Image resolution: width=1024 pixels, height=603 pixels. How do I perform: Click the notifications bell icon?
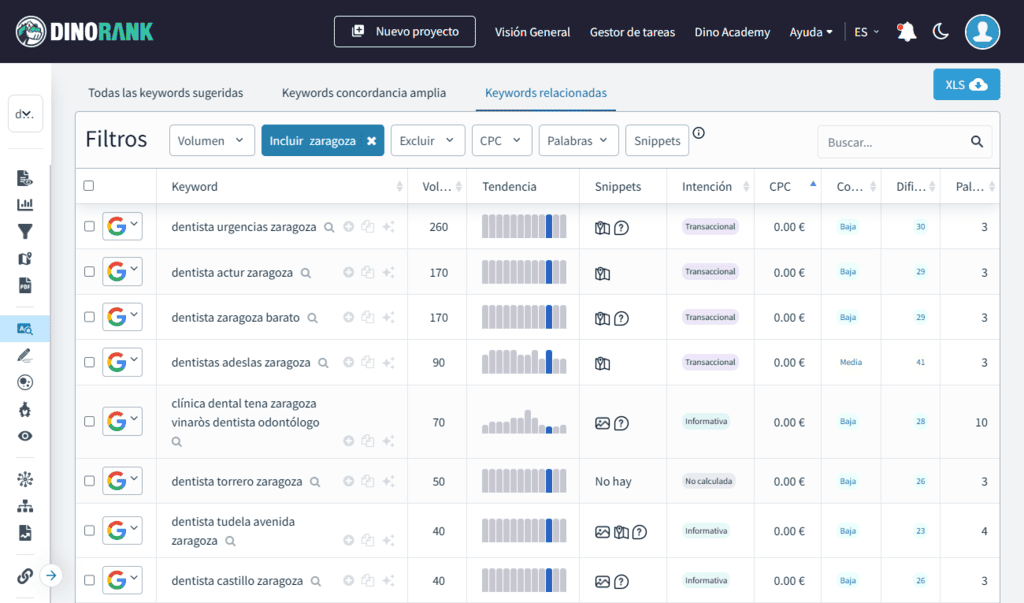pyautogui.click(x=906, y=32)
